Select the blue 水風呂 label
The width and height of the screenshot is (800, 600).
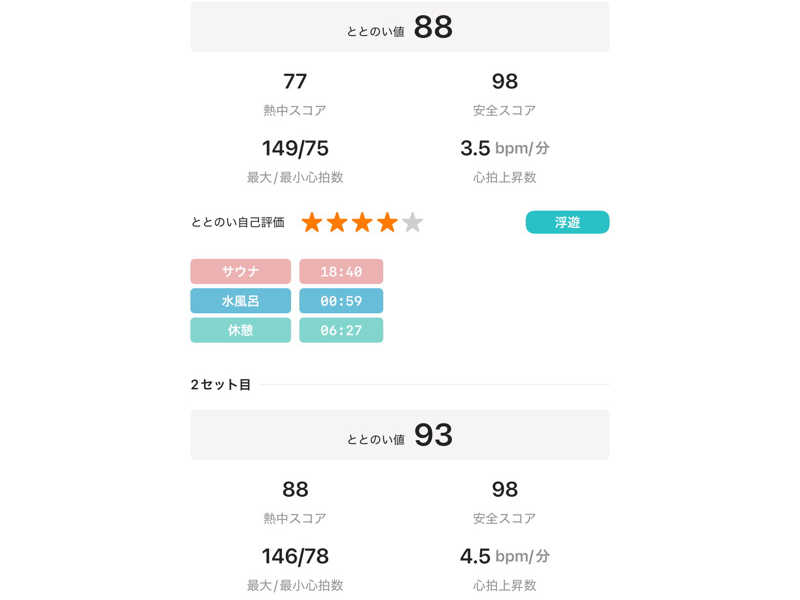coord(240,301)
